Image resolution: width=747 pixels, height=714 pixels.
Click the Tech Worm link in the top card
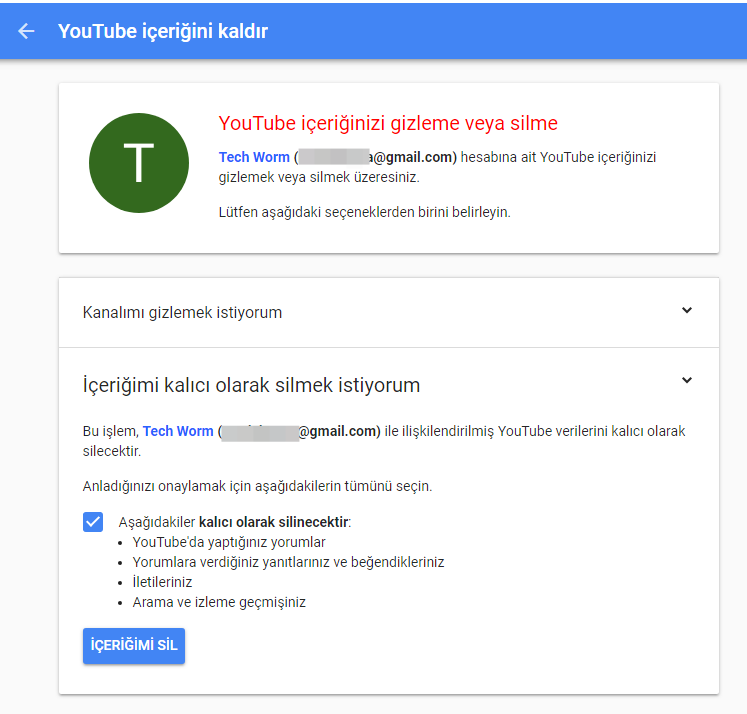254,157
